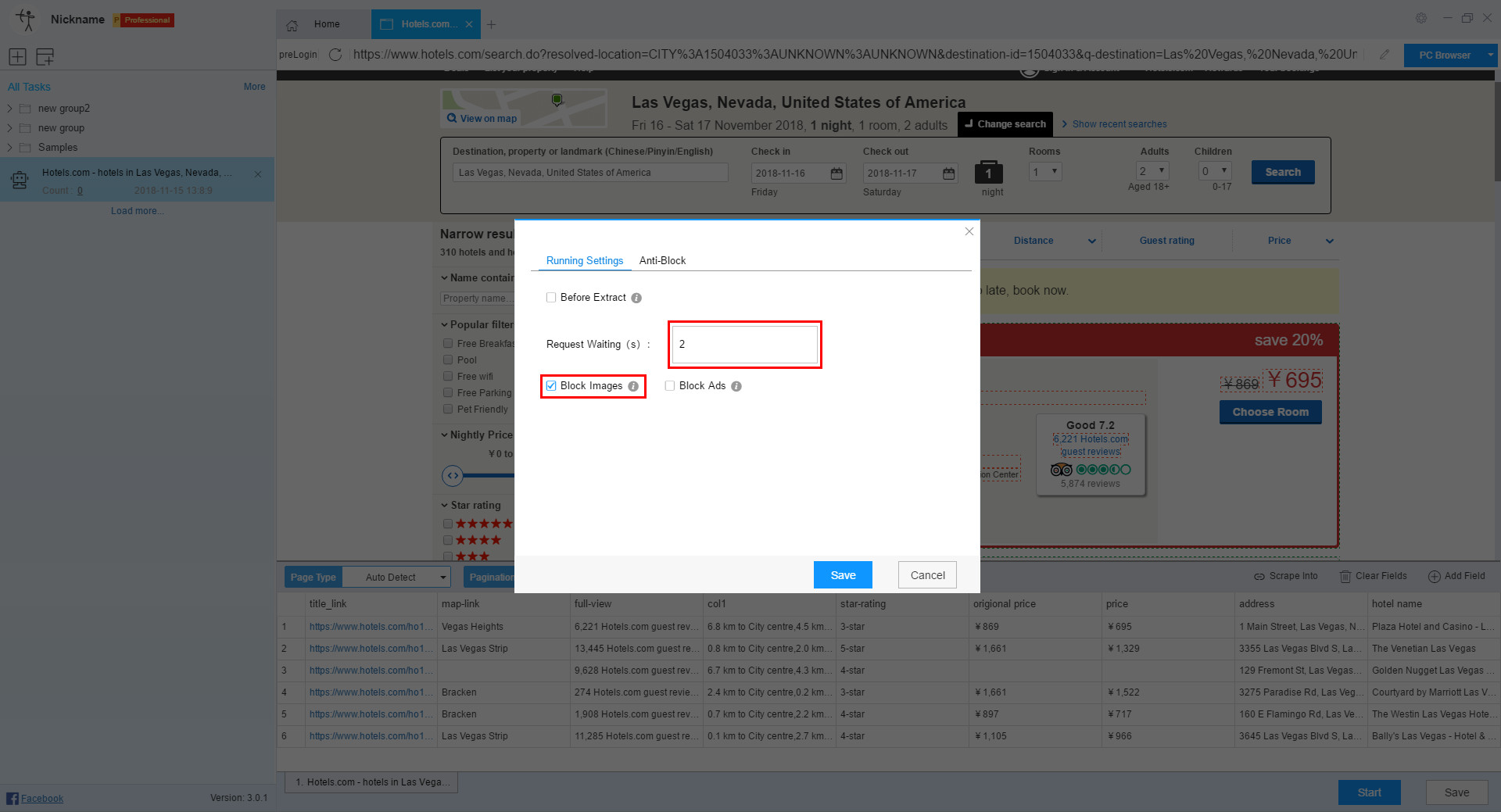This screenshot has height=812, width=1501.
Task: Click Cancel in the settings dialog
Action: pos(927,575)
